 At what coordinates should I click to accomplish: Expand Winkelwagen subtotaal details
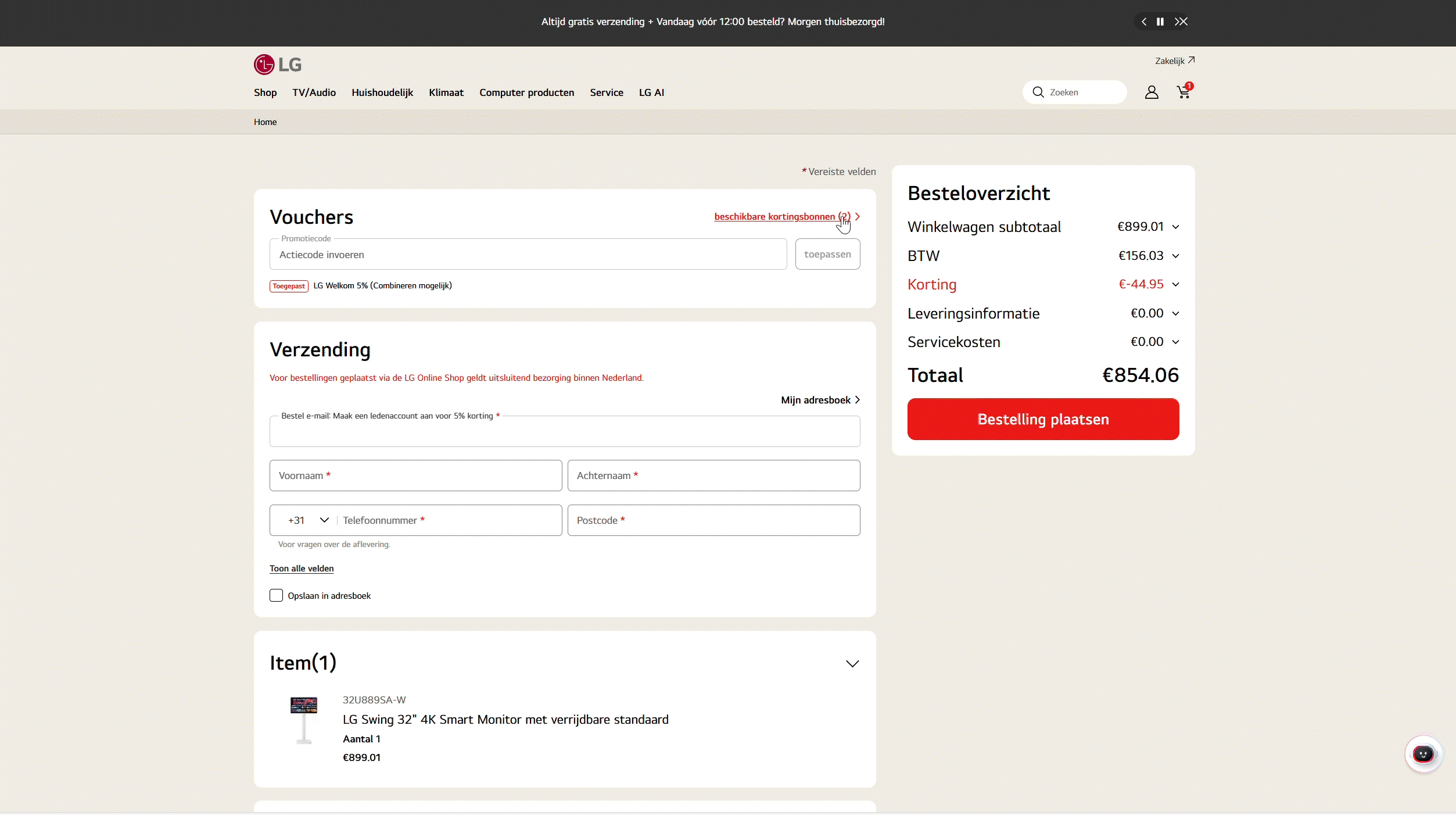coord(1175,227)
